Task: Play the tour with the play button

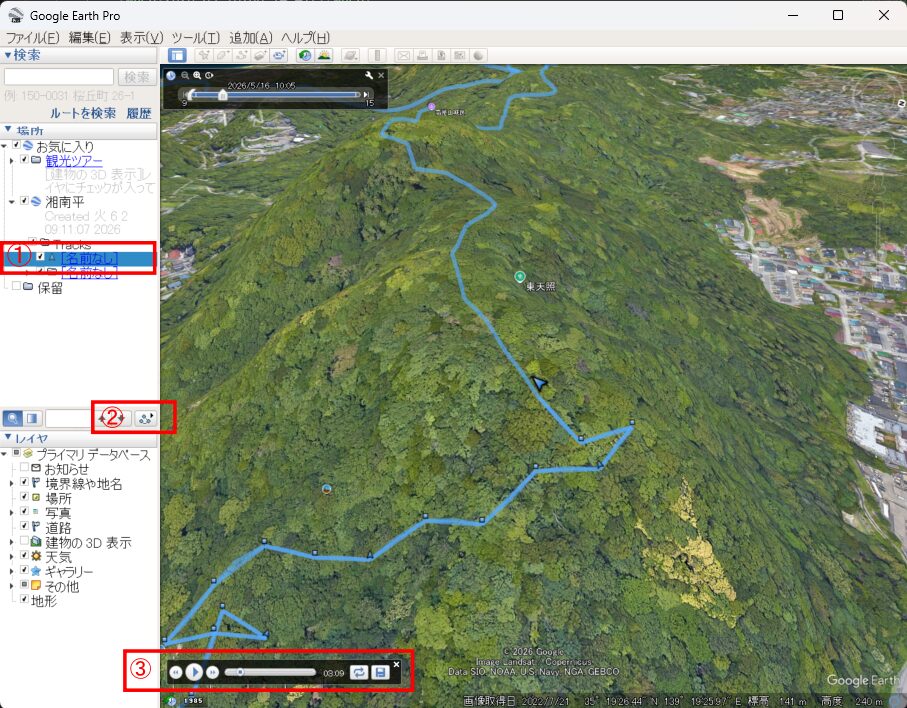Action: [194, 672]
